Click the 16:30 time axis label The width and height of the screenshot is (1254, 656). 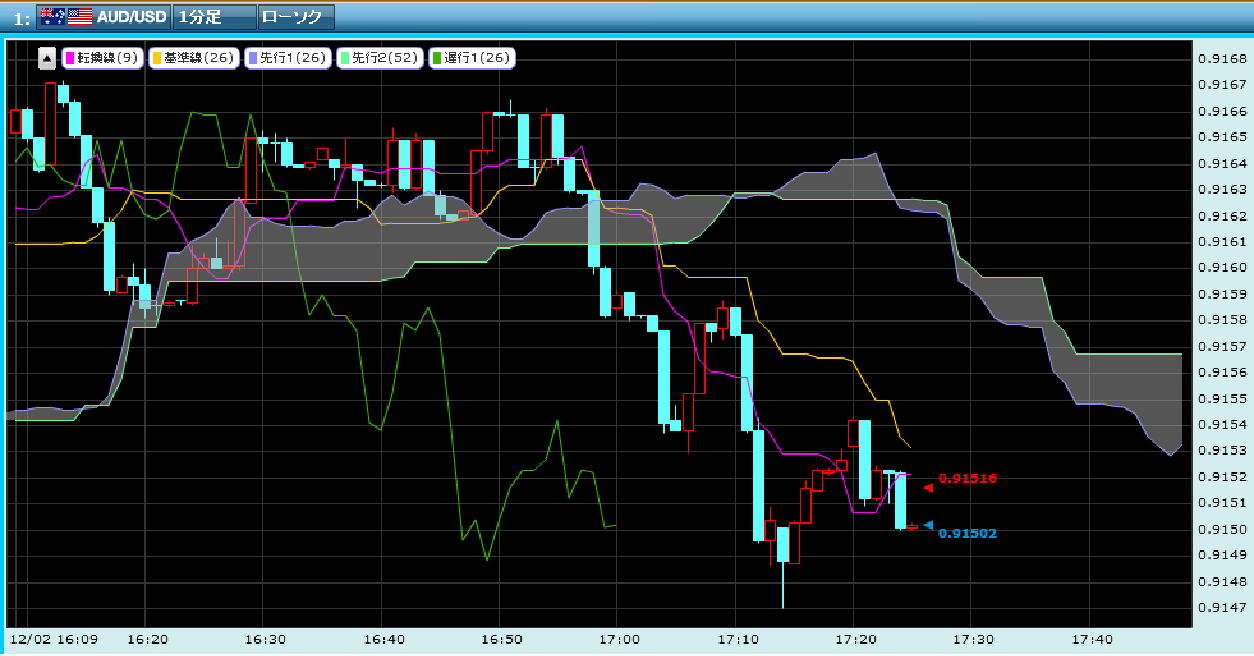tap(266, 638)
